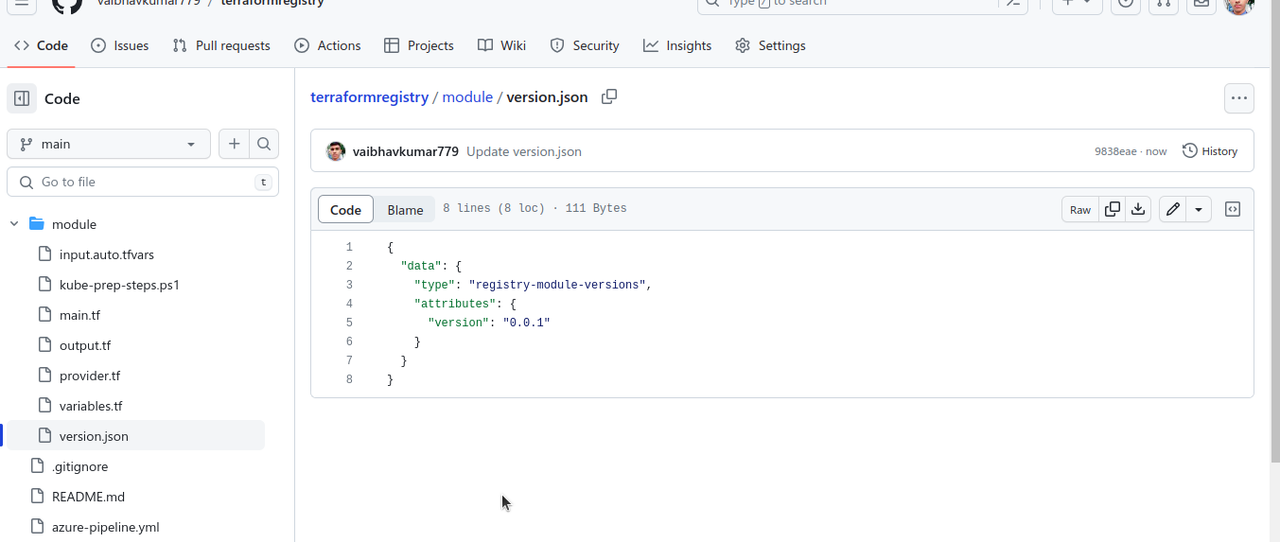The image size is (1280, 542).
Task: Select line number 8 in code view
Action: pos(349,380)
